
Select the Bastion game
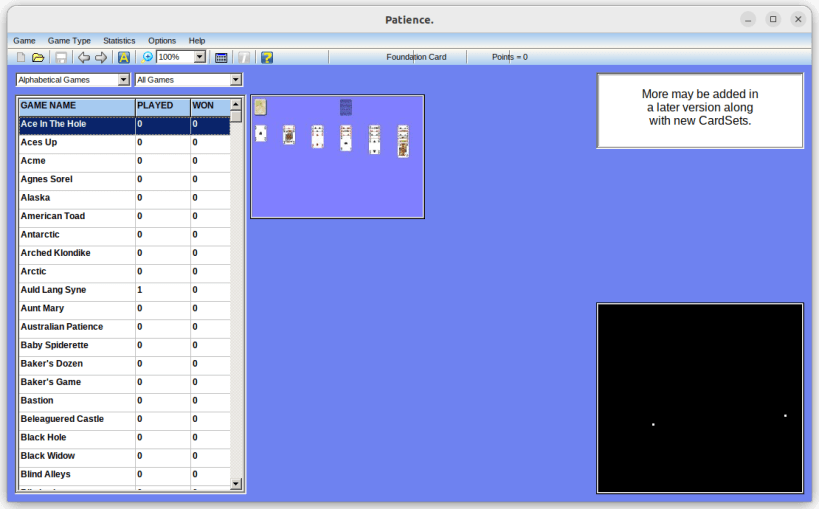[124, 401]
